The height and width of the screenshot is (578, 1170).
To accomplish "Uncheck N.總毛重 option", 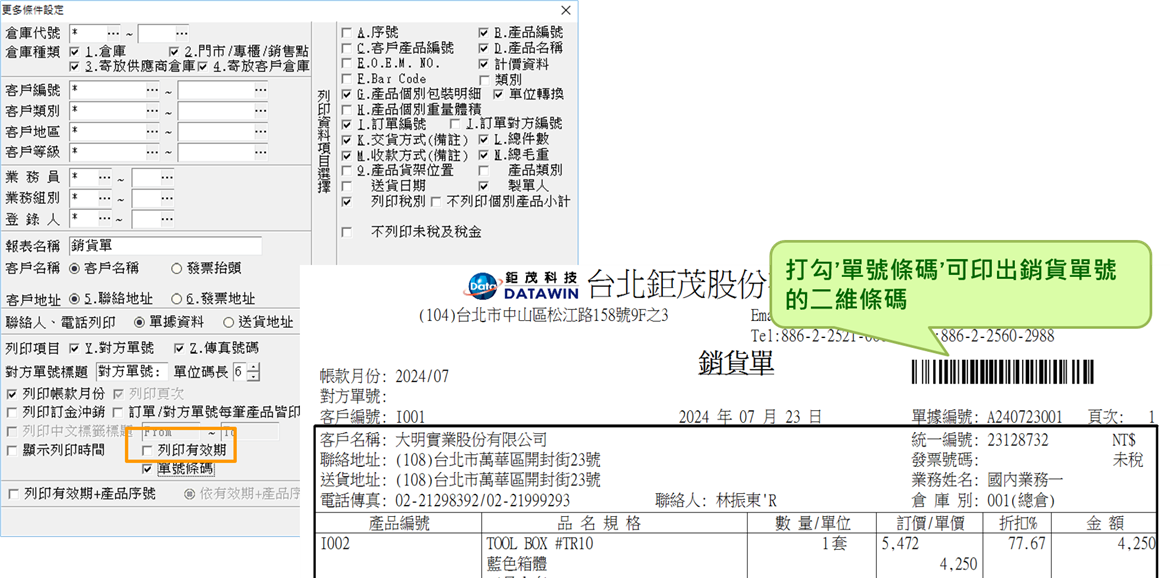I will point(484,156).
